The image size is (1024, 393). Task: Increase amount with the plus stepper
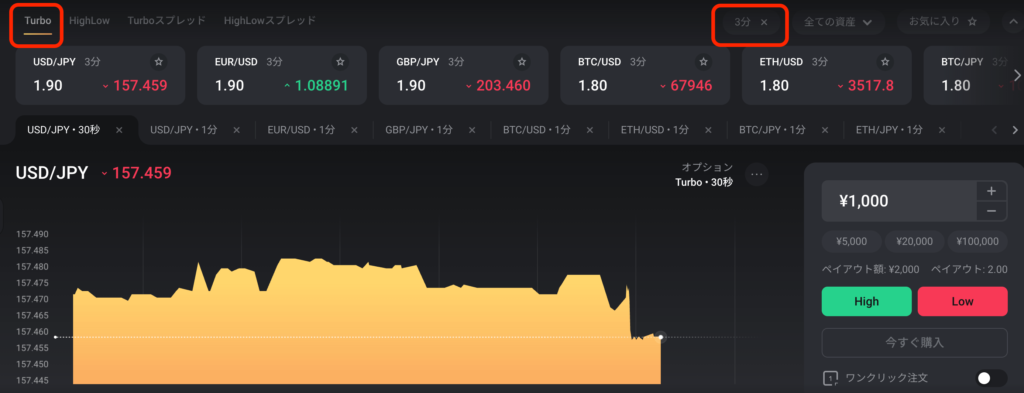991,191
